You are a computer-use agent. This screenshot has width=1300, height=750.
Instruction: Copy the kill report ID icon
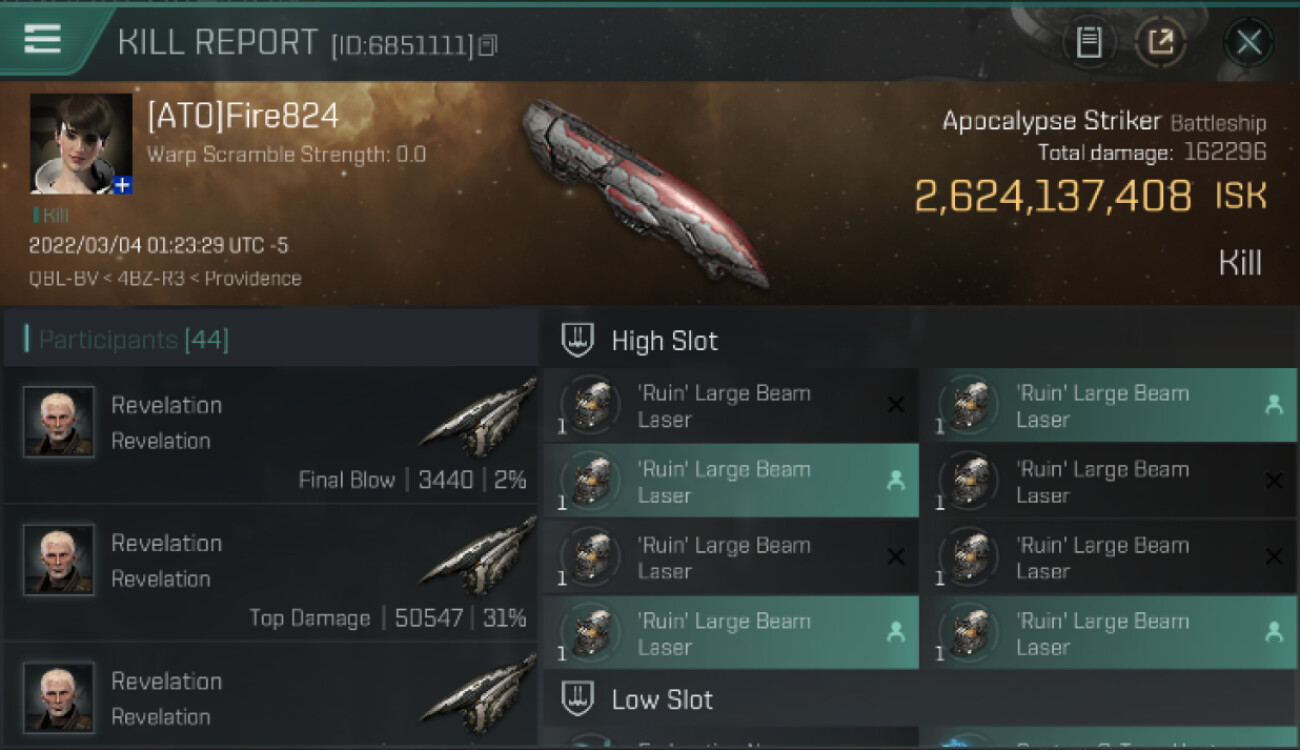click(x=487, y=45)
